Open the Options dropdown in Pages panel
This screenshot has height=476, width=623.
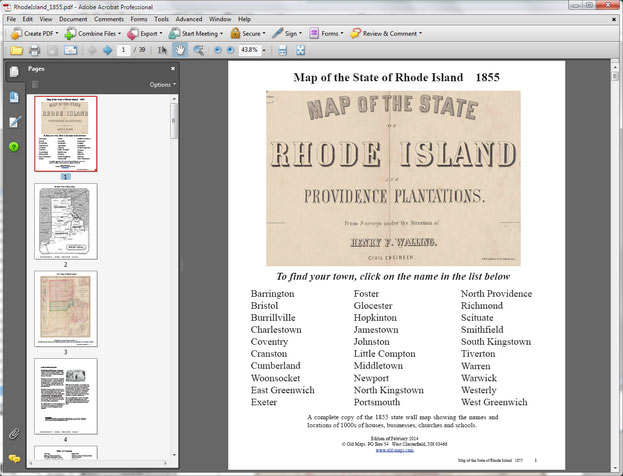point(163,85)
